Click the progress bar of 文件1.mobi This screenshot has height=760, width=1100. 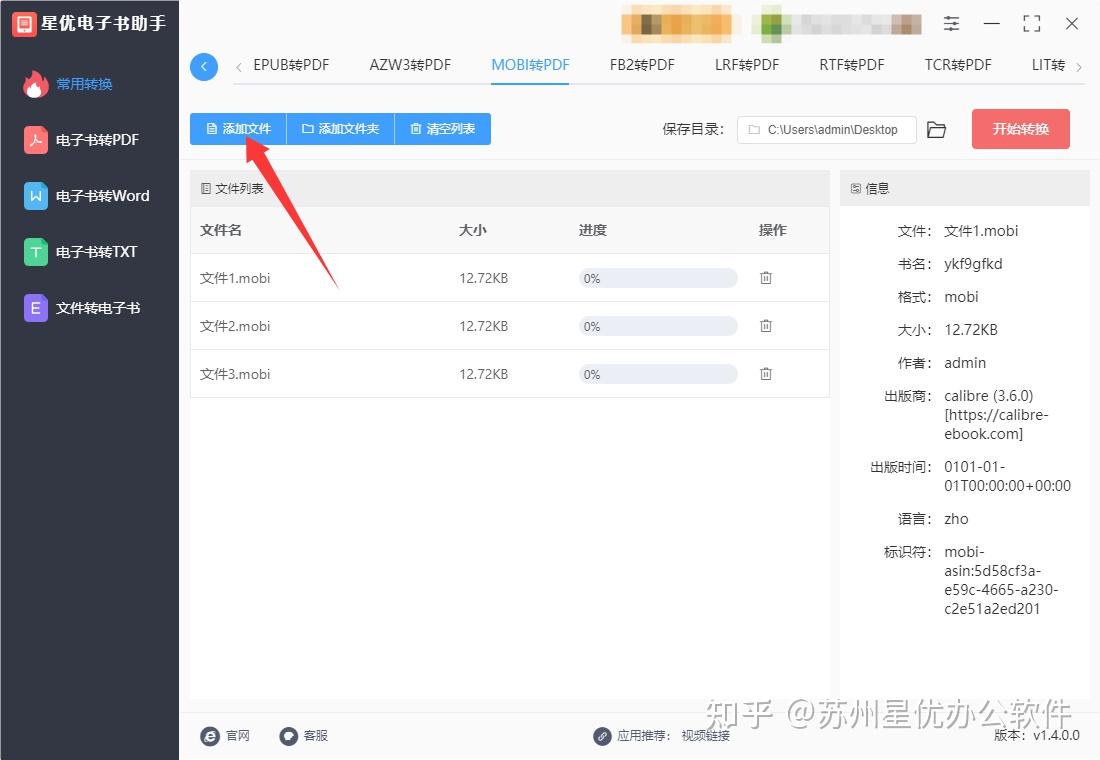(x=657, y=277)
